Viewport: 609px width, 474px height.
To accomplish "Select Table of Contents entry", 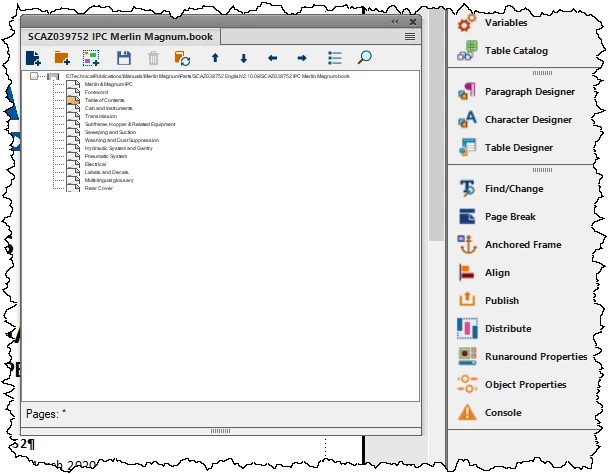I will point(104,100).
